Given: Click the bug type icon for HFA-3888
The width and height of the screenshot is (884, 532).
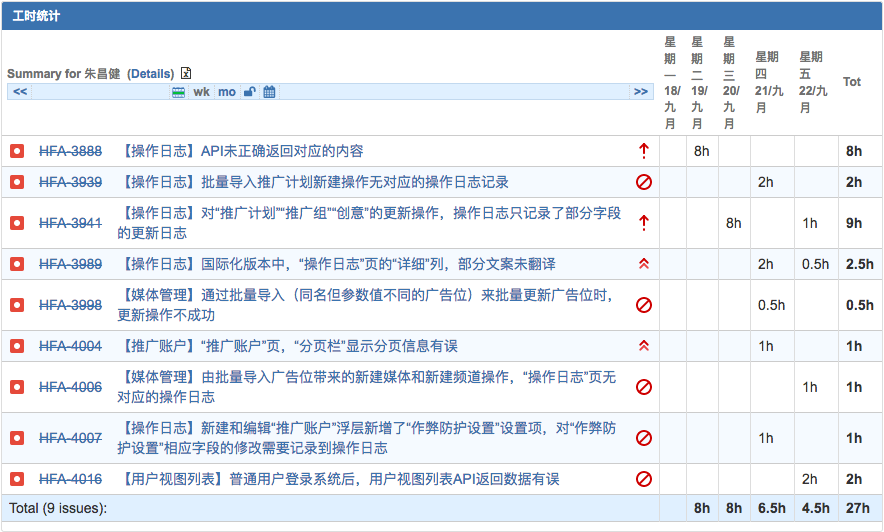Looking at the screenshot, I should [17, 151].
